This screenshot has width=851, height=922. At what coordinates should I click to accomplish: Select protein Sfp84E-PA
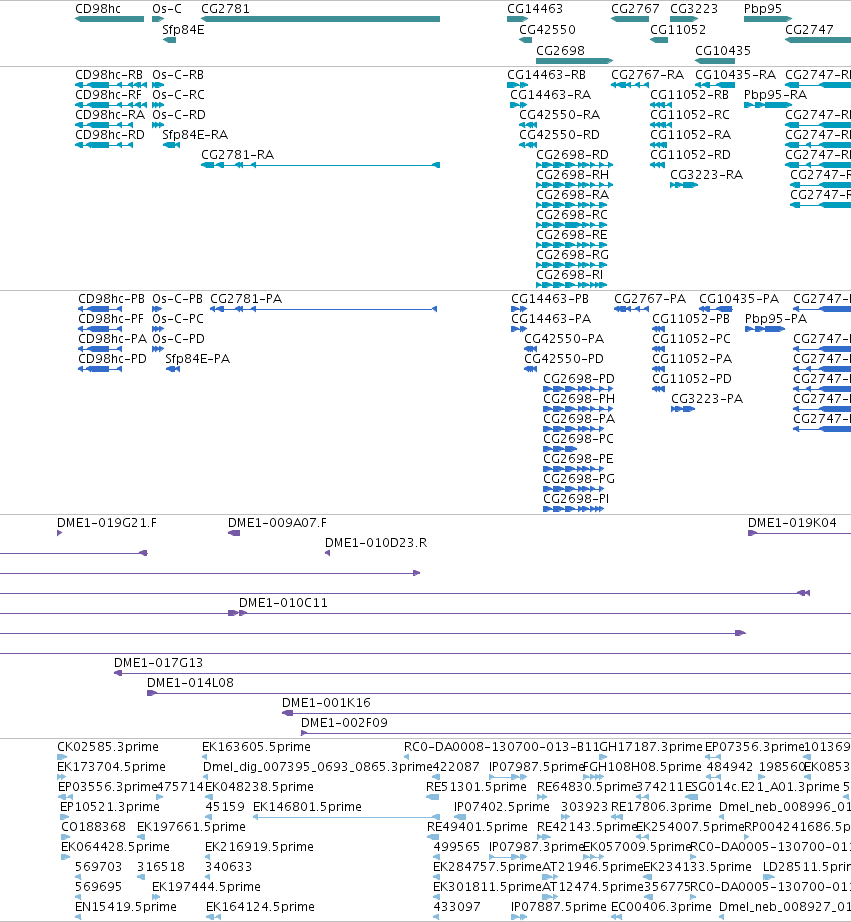173,369
